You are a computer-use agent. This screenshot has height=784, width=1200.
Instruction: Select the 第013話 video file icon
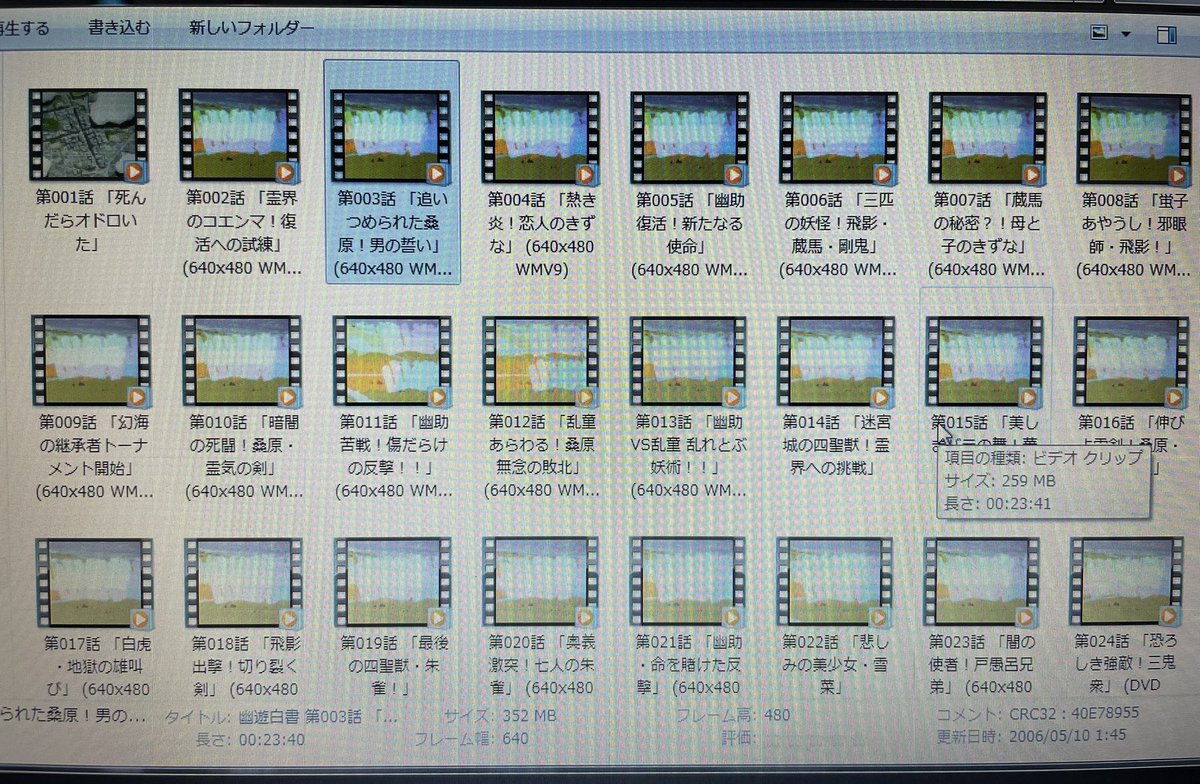[690, 362]
